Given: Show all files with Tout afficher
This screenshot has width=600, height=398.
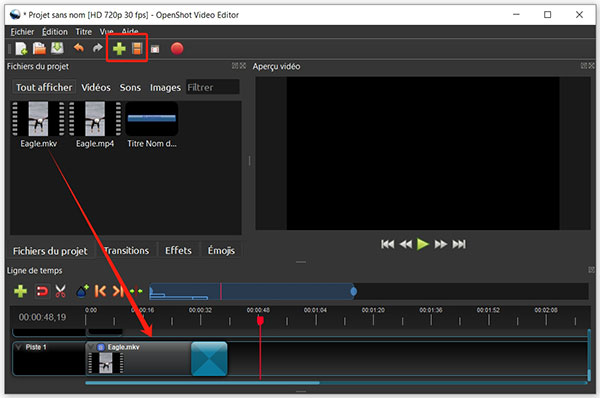Looking at the screenshot, I should [44, 88].
